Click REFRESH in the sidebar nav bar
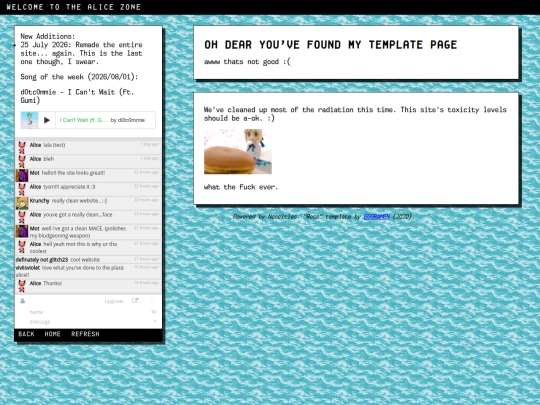540x405 pixels. point(85,334)
